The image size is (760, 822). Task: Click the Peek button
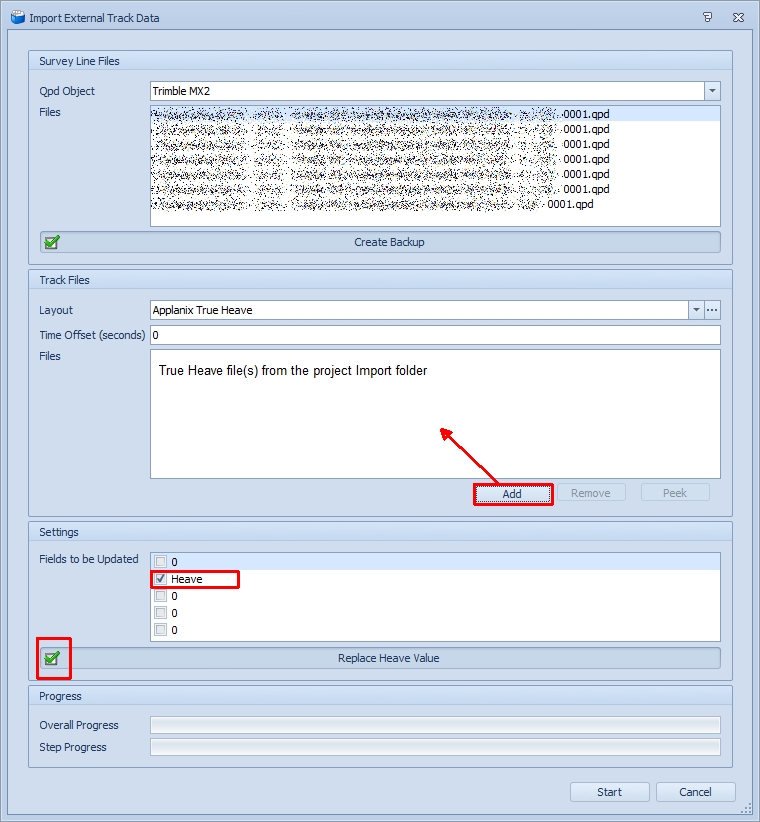675,493
